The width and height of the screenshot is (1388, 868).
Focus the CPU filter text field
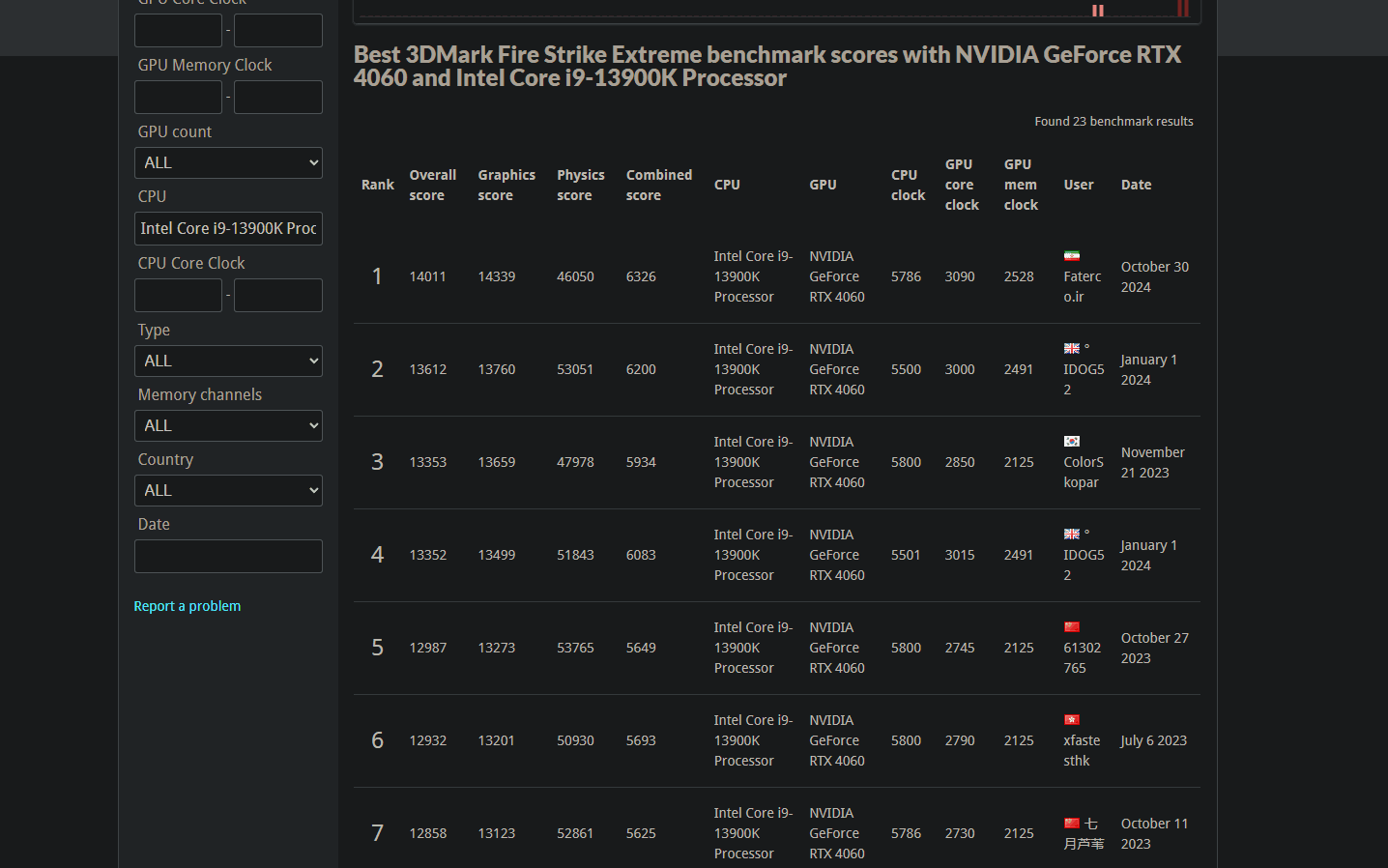pos(228,229)
